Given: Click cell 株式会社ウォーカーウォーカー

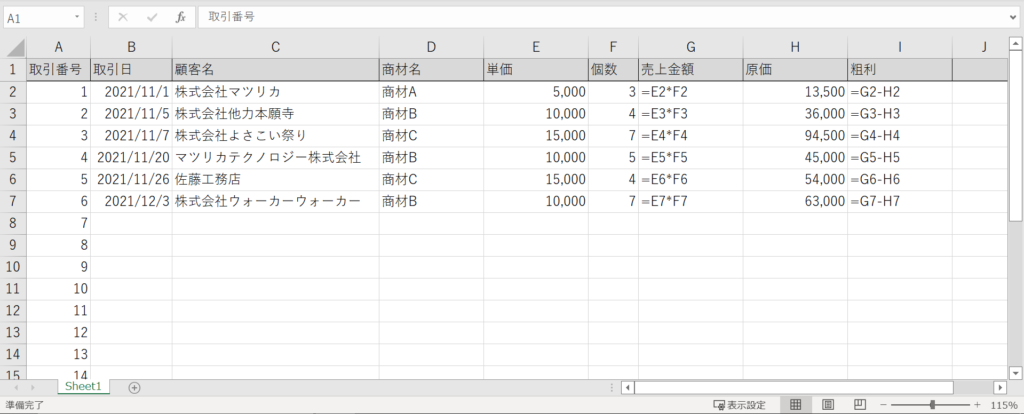Looking at the screenshot, I should click(276, 201).
